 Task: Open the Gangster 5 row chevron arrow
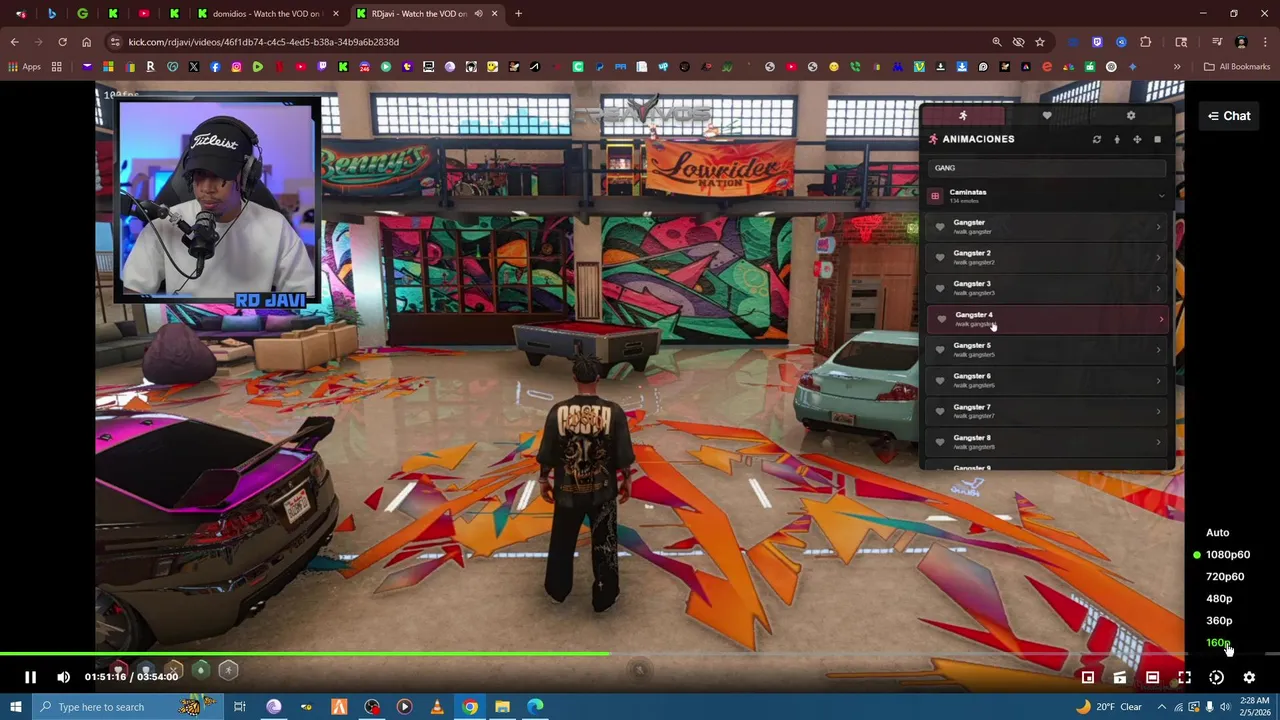click(1159, 350)
